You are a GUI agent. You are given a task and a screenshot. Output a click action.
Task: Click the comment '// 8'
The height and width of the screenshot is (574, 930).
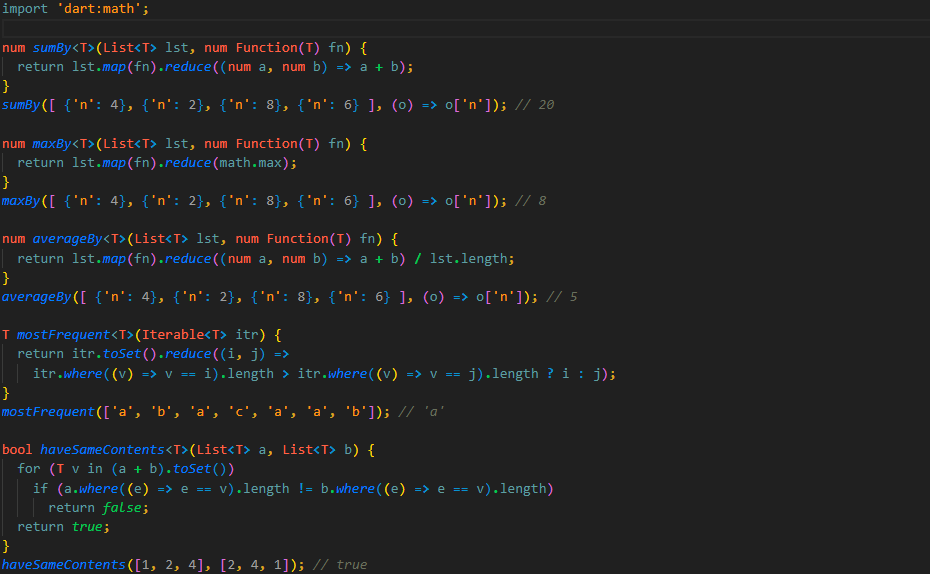click(531, 201)
